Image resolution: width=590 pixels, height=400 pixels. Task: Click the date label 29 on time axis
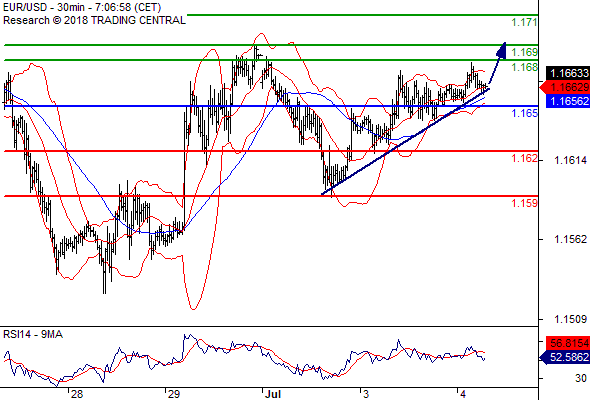click(x=174, y=394)
